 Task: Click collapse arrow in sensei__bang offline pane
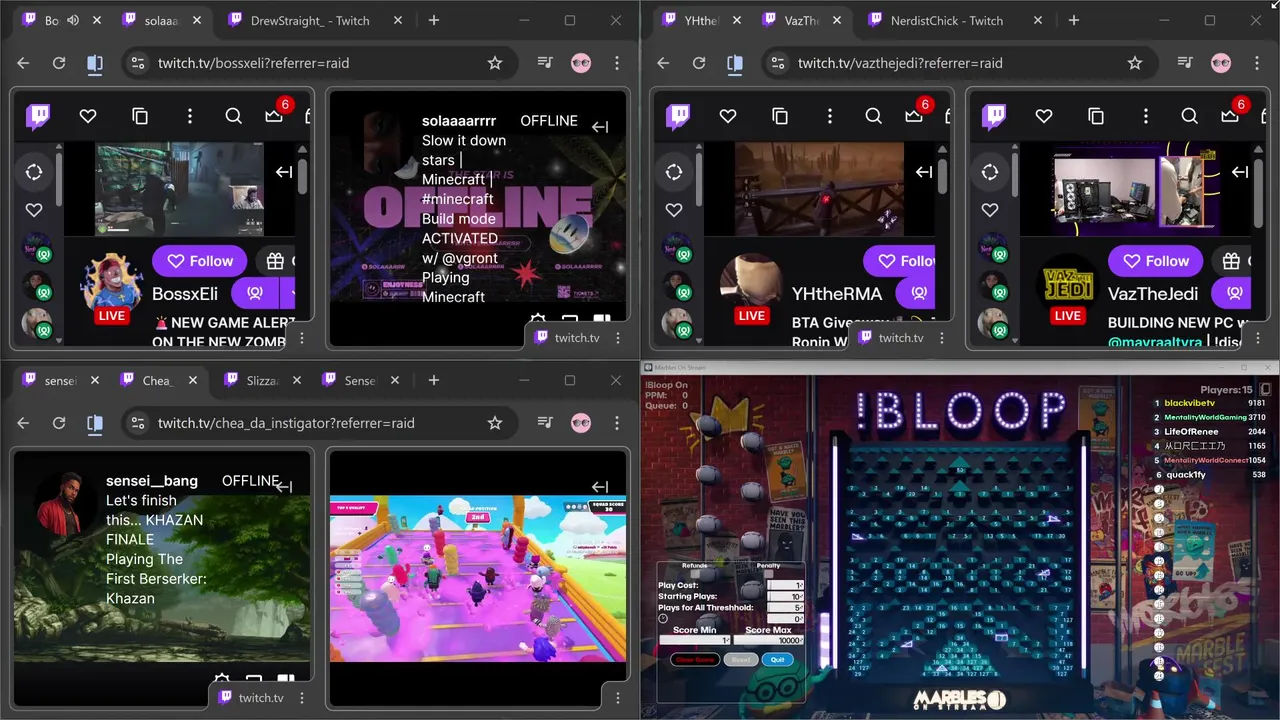(284, 487)
